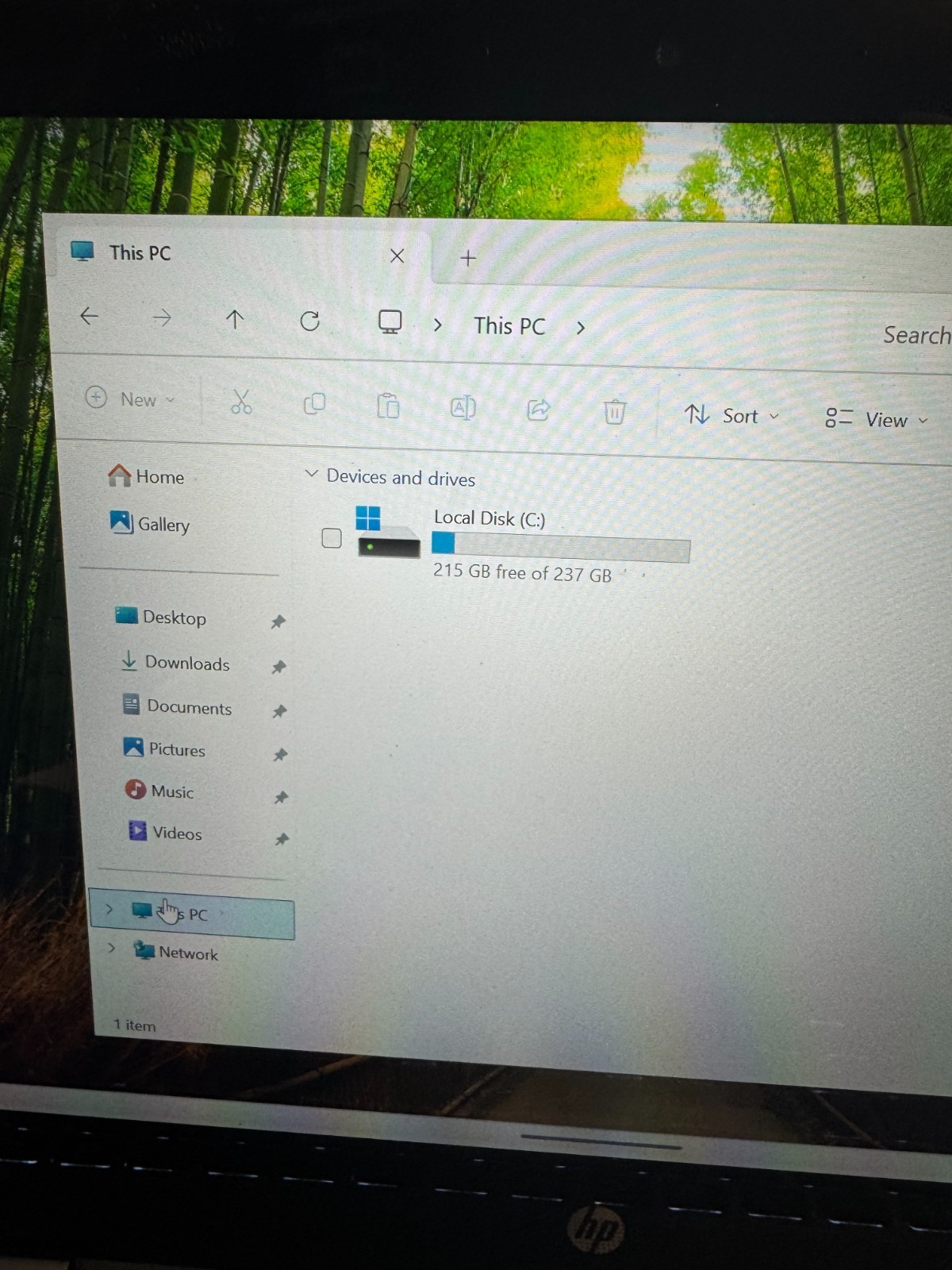Image resolution: width=952 pixels, height=1270 pixels.
Task: Click the '215 GB free of 237 GB' text
Action: coord(522,572)
